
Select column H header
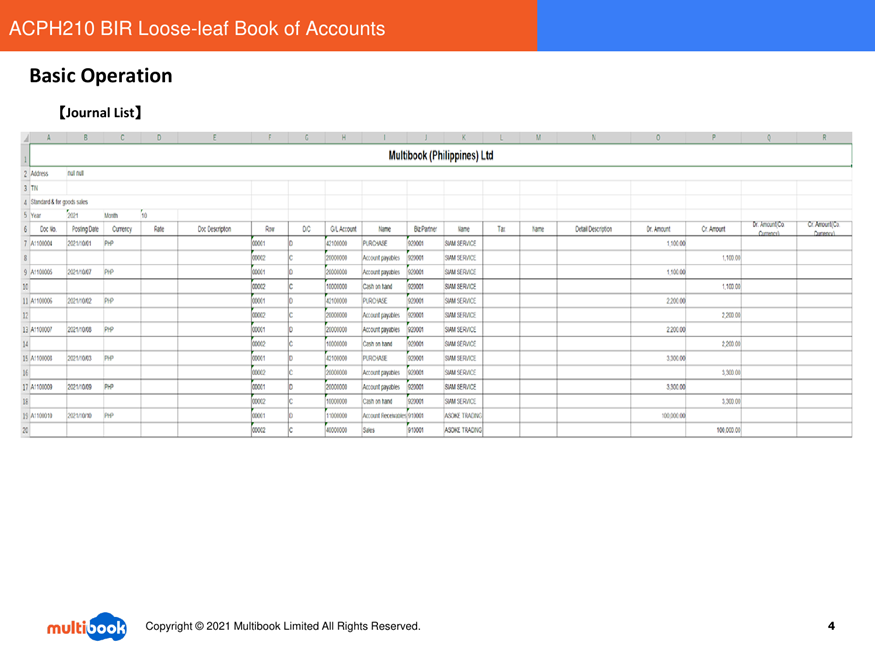point(343,138)
